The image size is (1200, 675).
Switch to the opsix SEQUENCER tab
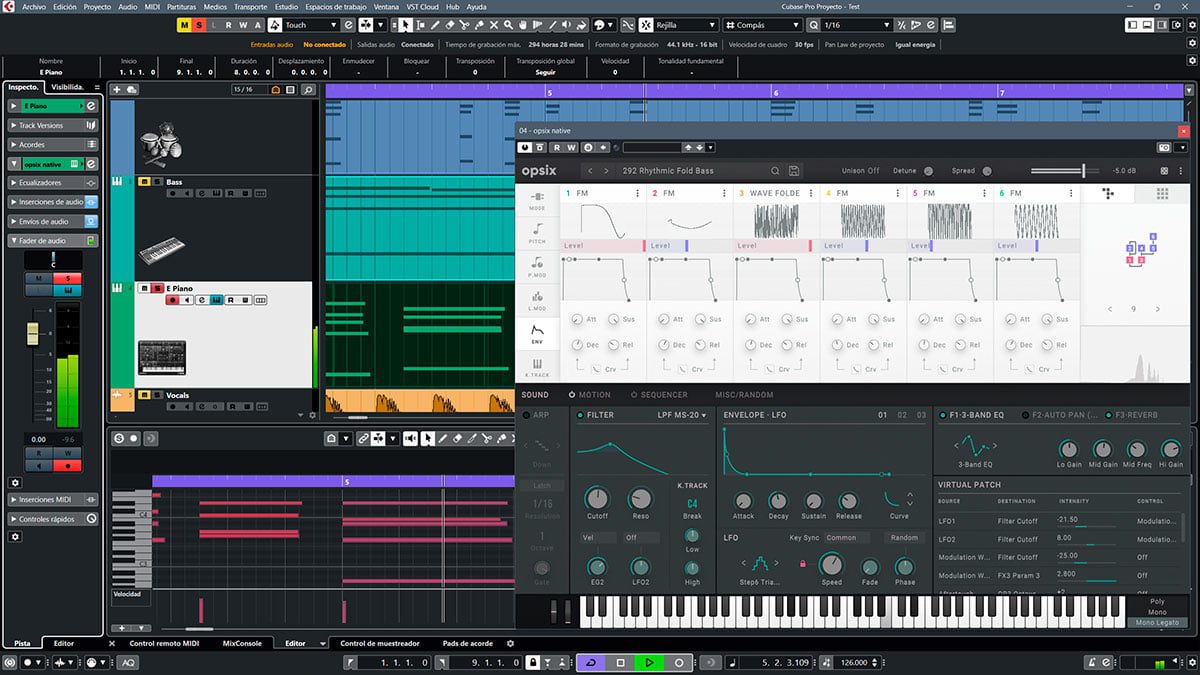664,395
